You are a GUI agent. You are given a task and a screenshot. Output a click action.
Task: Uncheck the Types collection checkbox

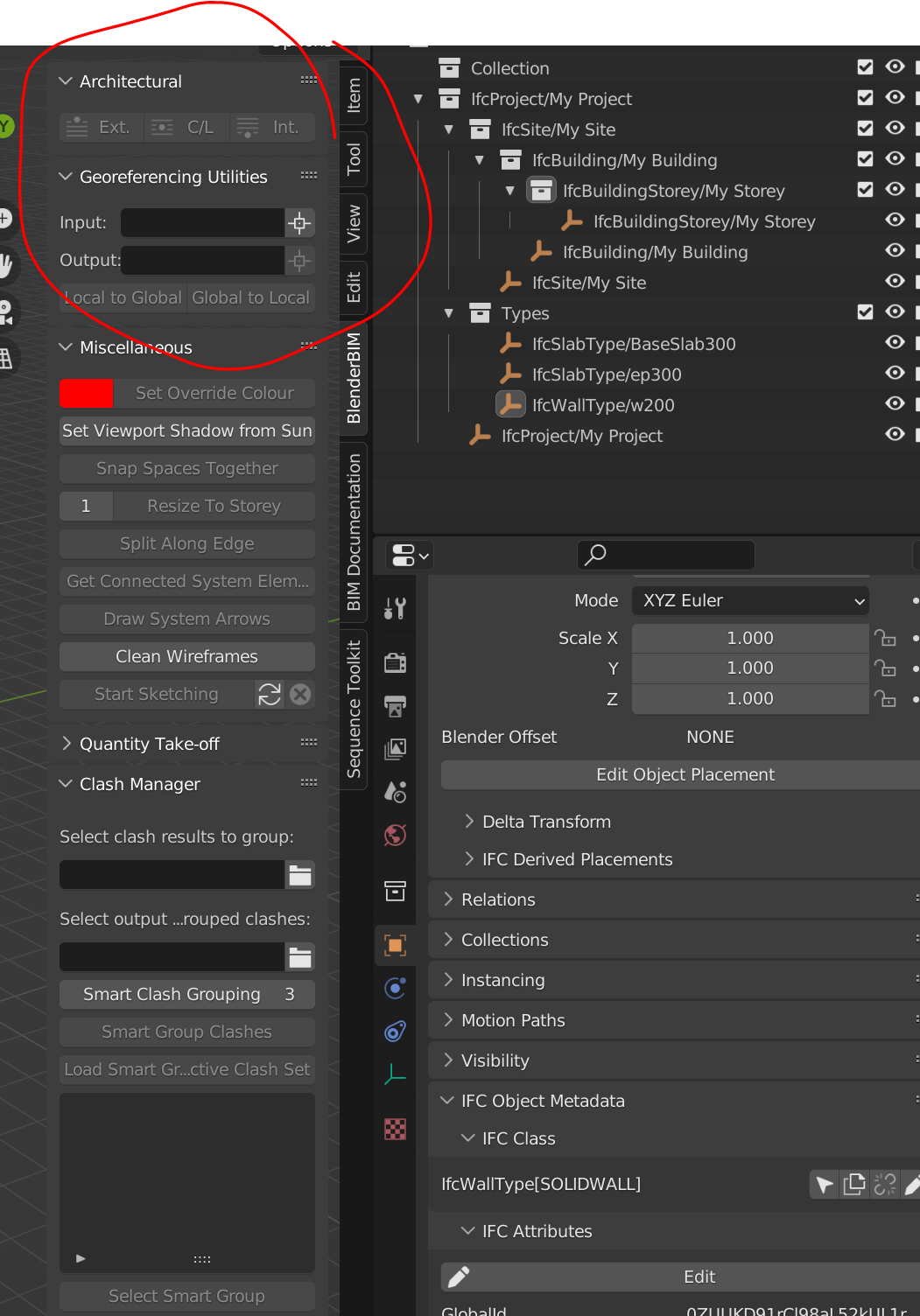coord(865,311)
